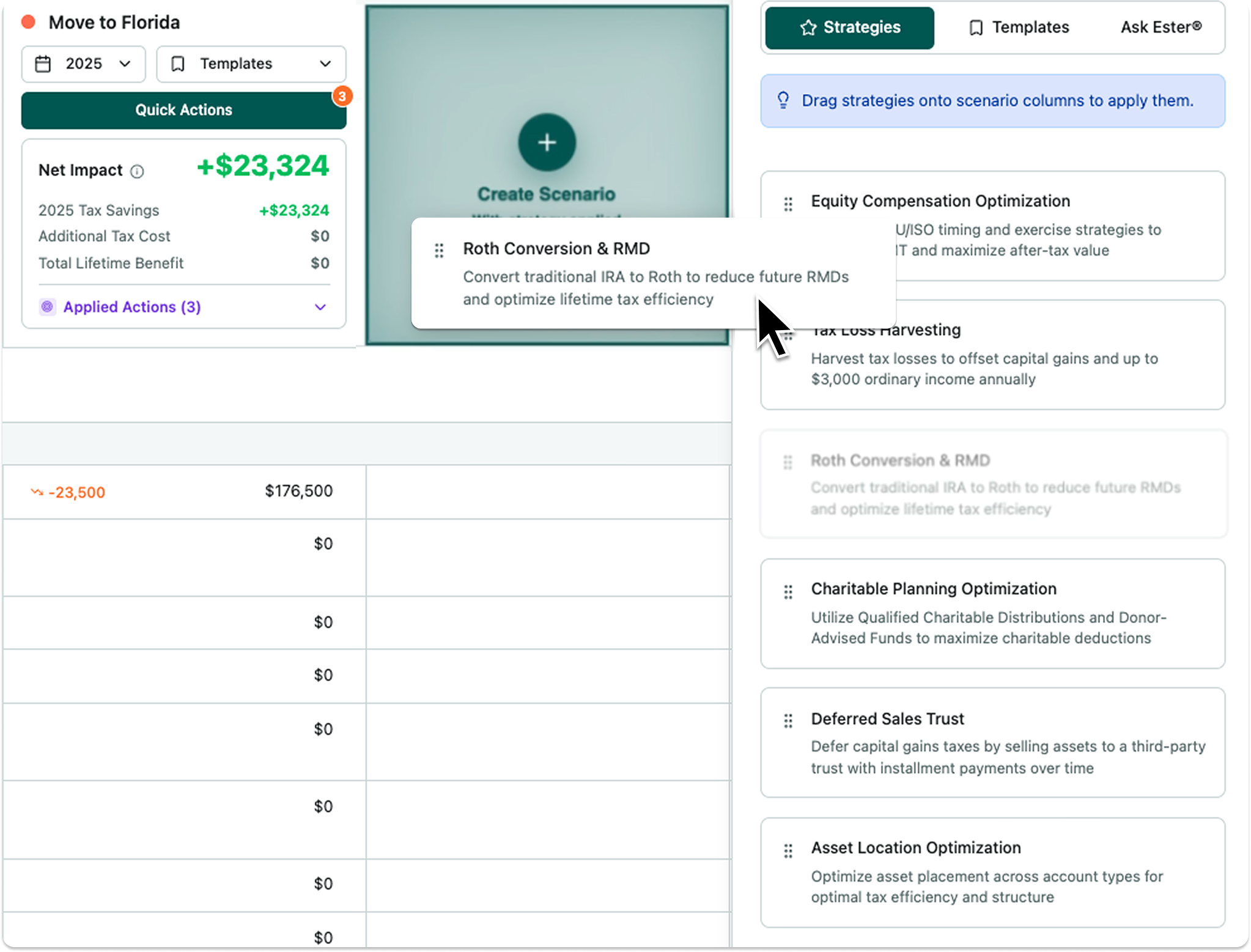Image resolution: width=1251 pixels, height=952 pixels.
Task: Grab drag handle on Equity Compensation Optimization
Action: tap(788, 204)
